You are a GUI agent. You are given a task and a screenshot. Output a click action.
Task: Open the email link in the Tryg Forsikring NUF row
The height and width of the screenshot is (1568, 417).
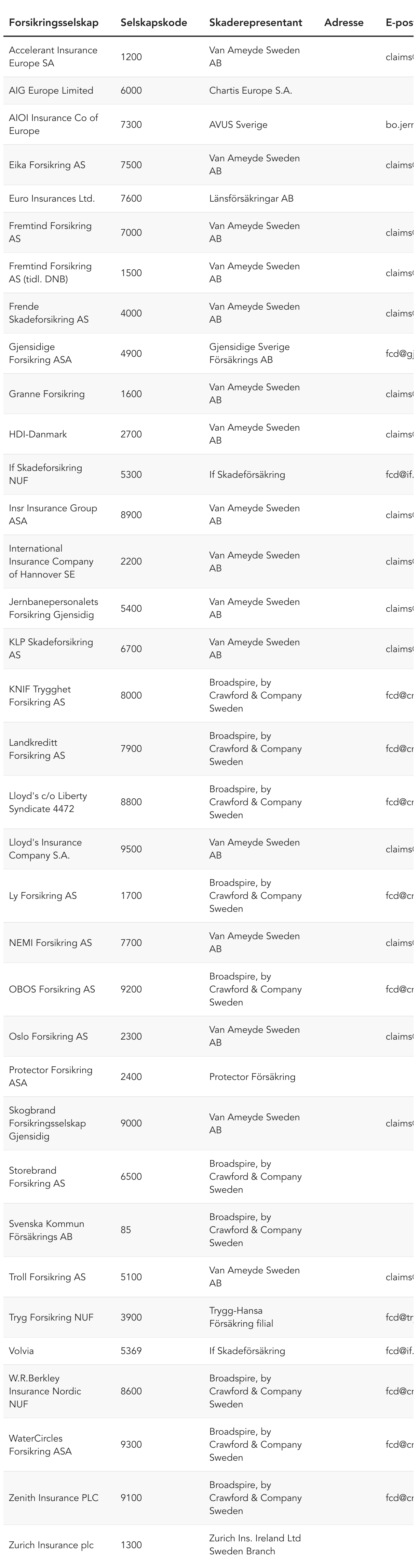pos(399,1317)
